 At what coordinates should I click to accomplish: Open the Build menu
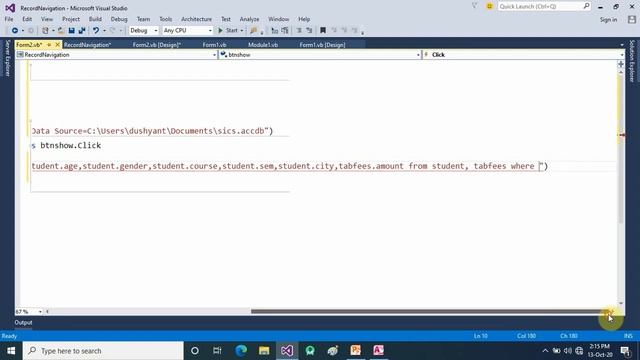(95, 19)
